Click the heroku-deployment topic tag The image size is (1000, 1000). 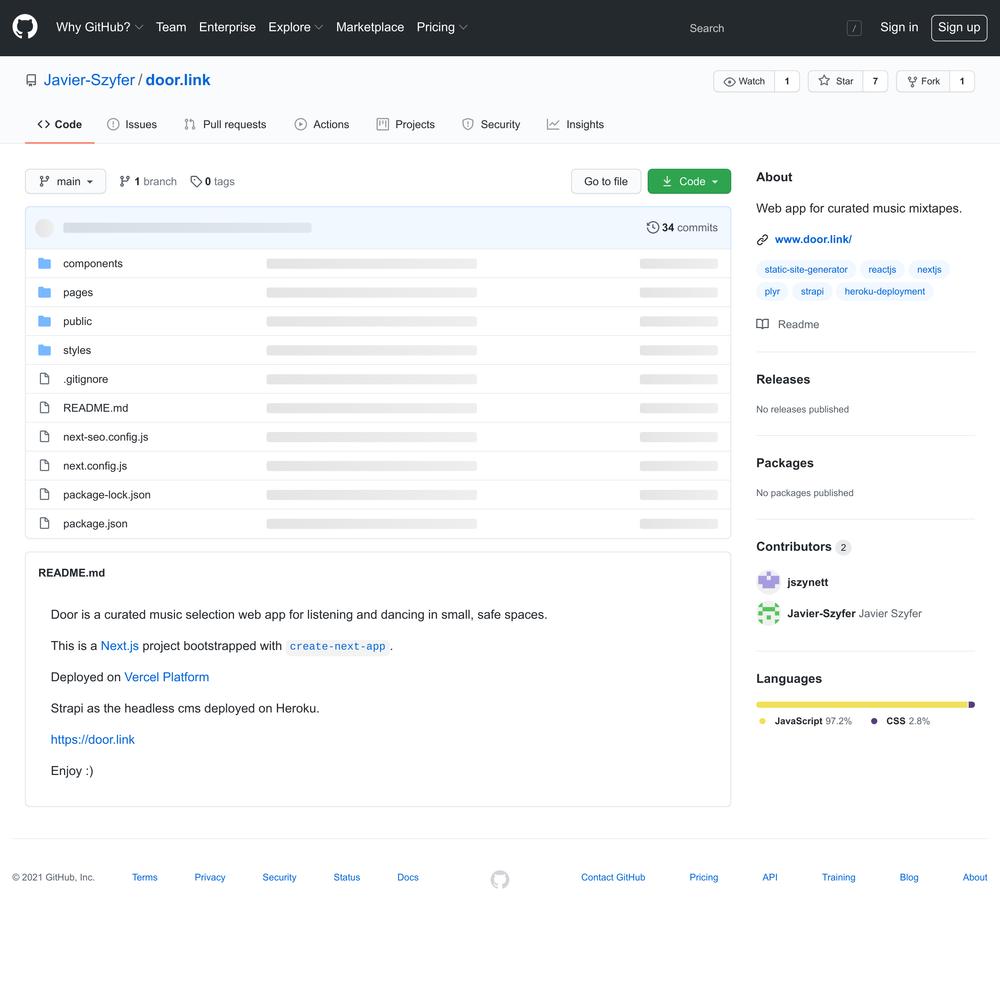pos(885,291)
